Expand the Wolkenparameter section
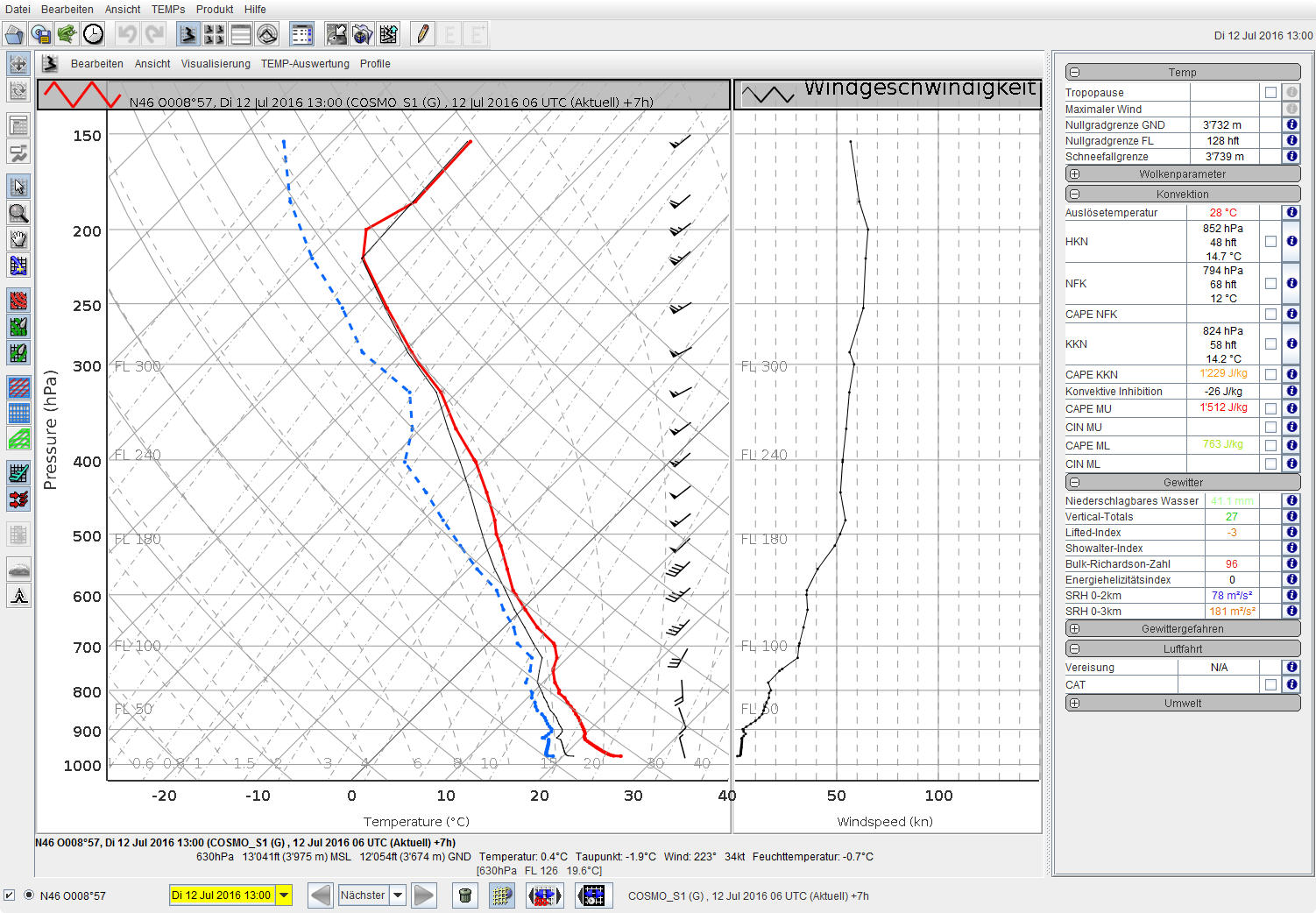Viewport: 1316px width, 913px height. click(x=1074, y=174)
